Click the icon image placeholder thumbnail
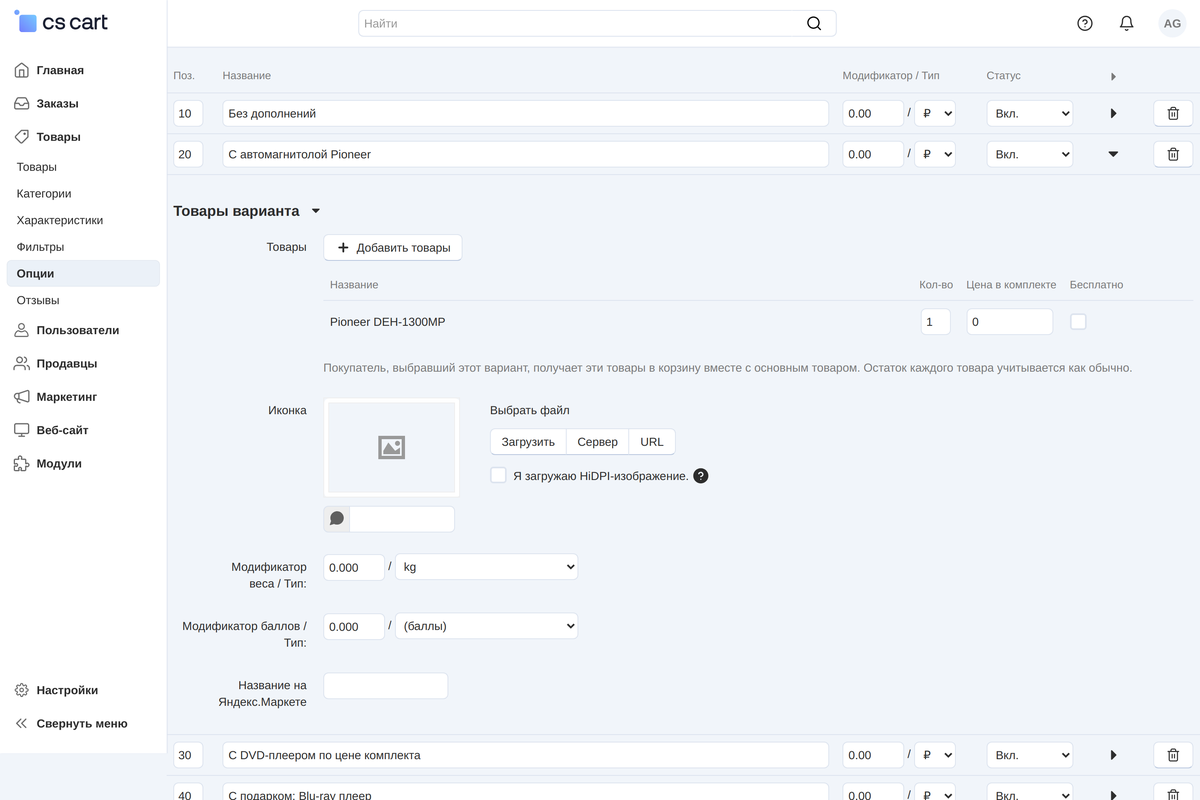The width and height of the screenshot is (1200, 800). [x=391, y=447]
